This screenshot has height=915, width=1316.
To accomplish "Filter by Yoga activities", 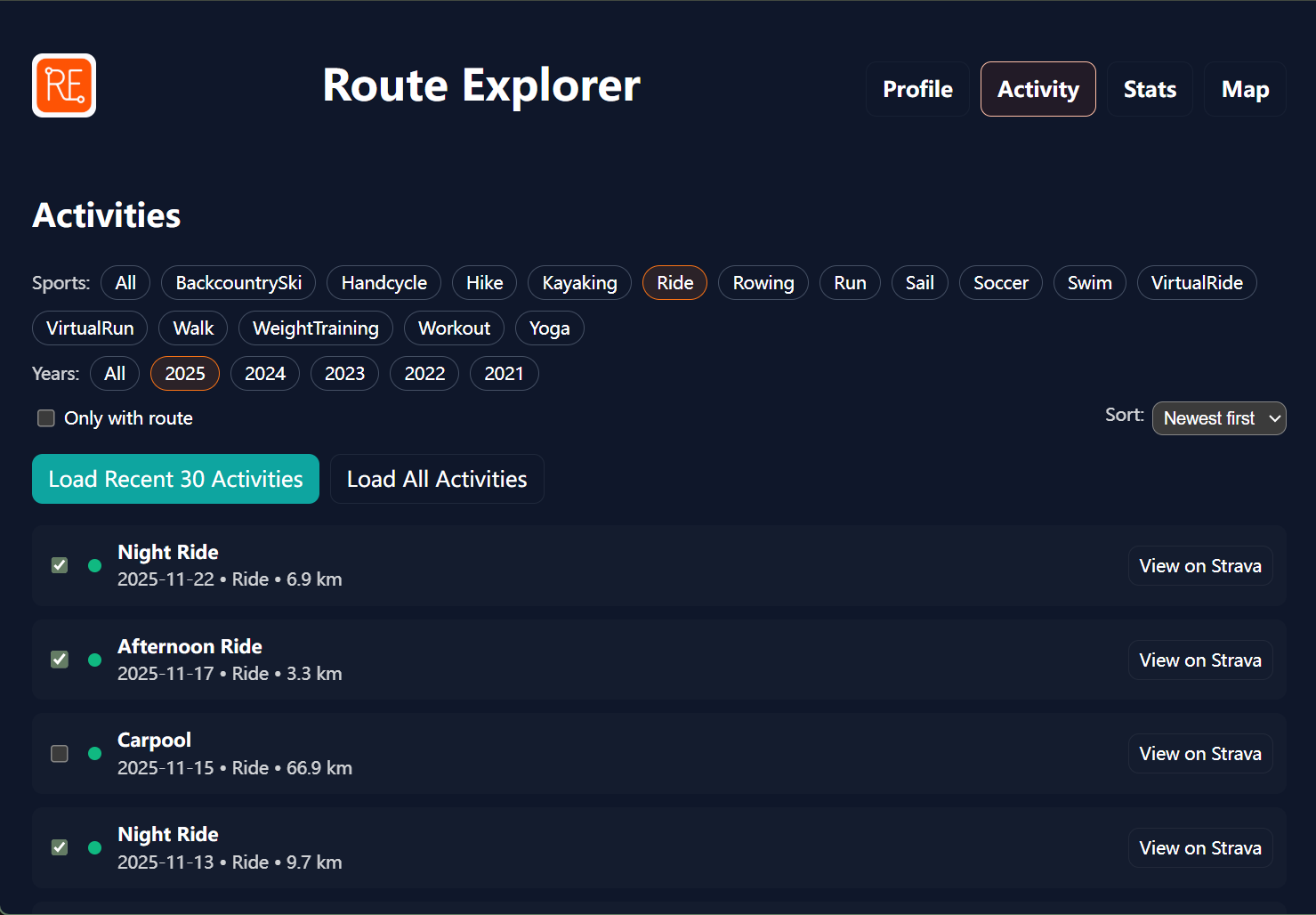I will [x=549, y=328].
